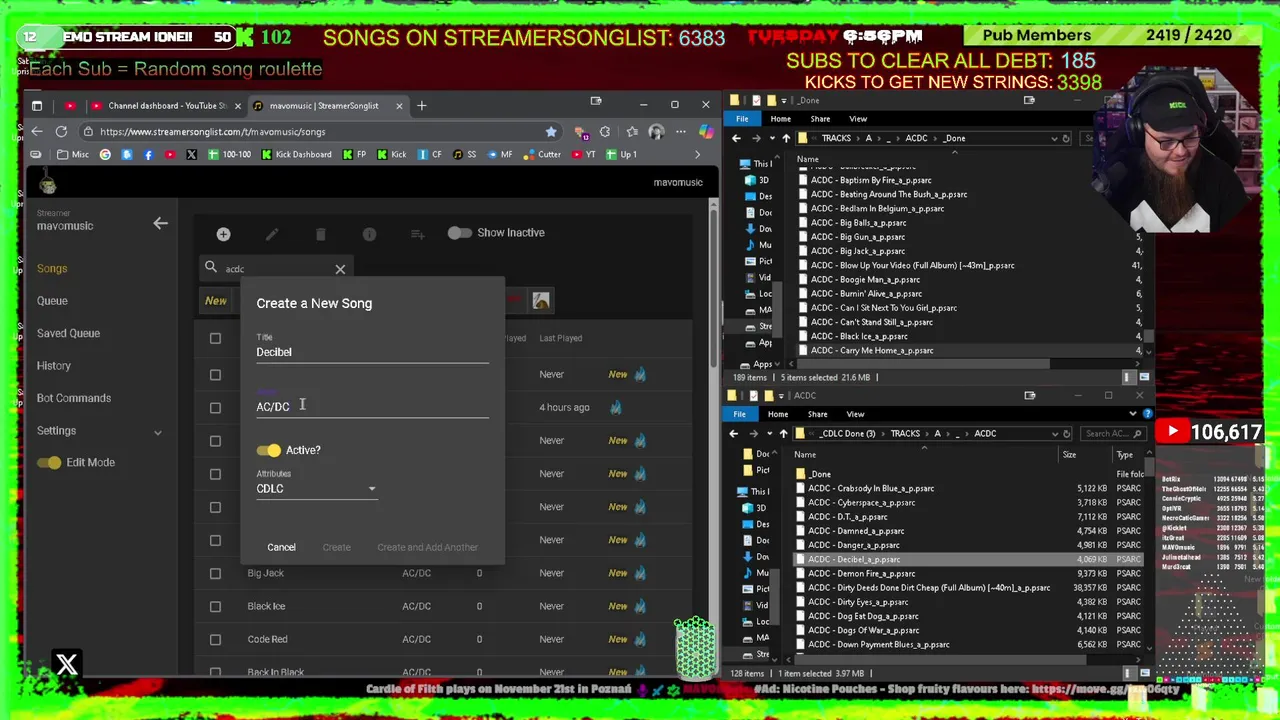Toggle the Edit Mode switch
The height and width of the screenshot is (720, 1280).
(49, 462)
